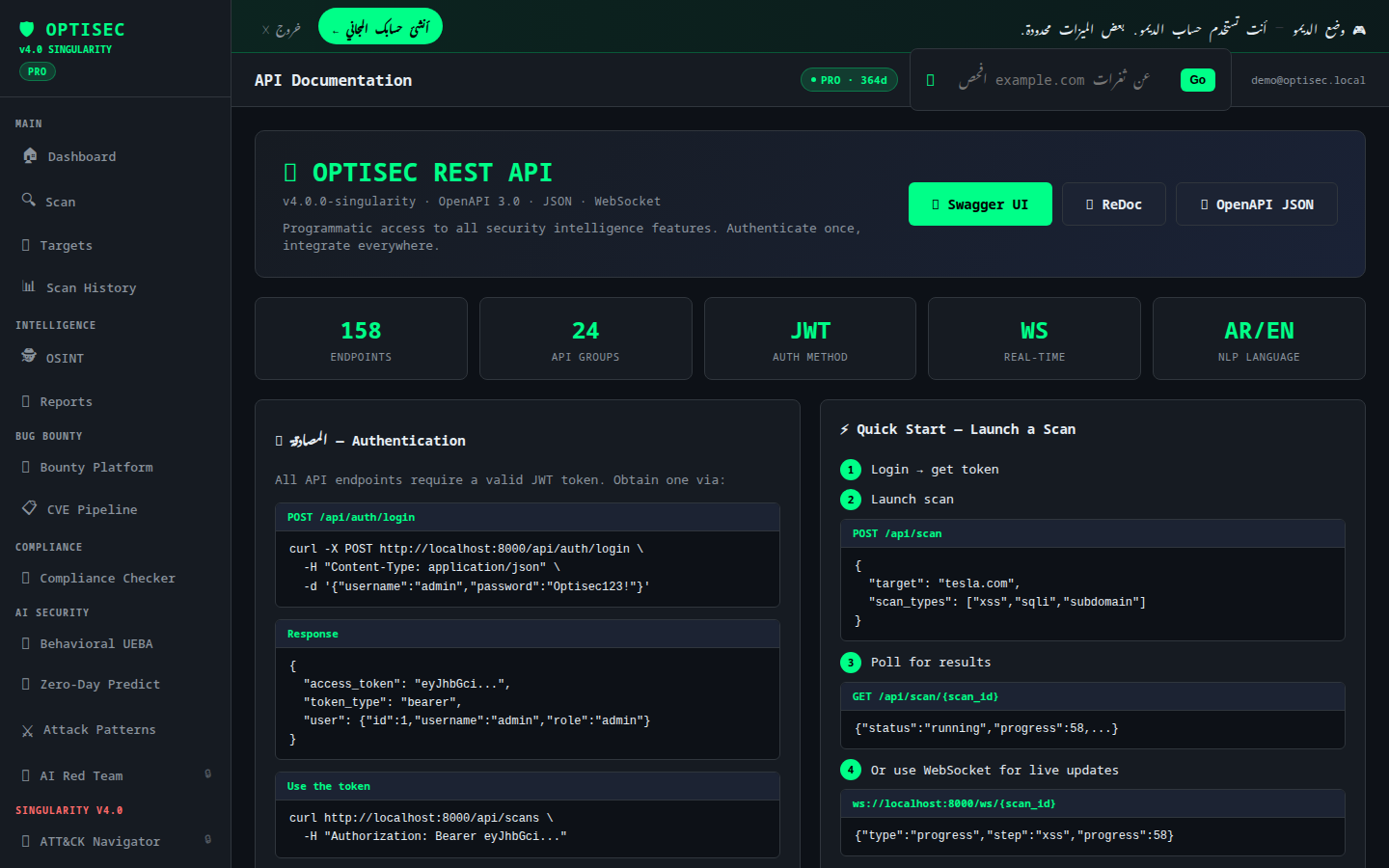The width and height of the screenshot is (1389, 868).
Task: Click the API Documentation page title
Action: pyautogui.click(x=333, y=80)
